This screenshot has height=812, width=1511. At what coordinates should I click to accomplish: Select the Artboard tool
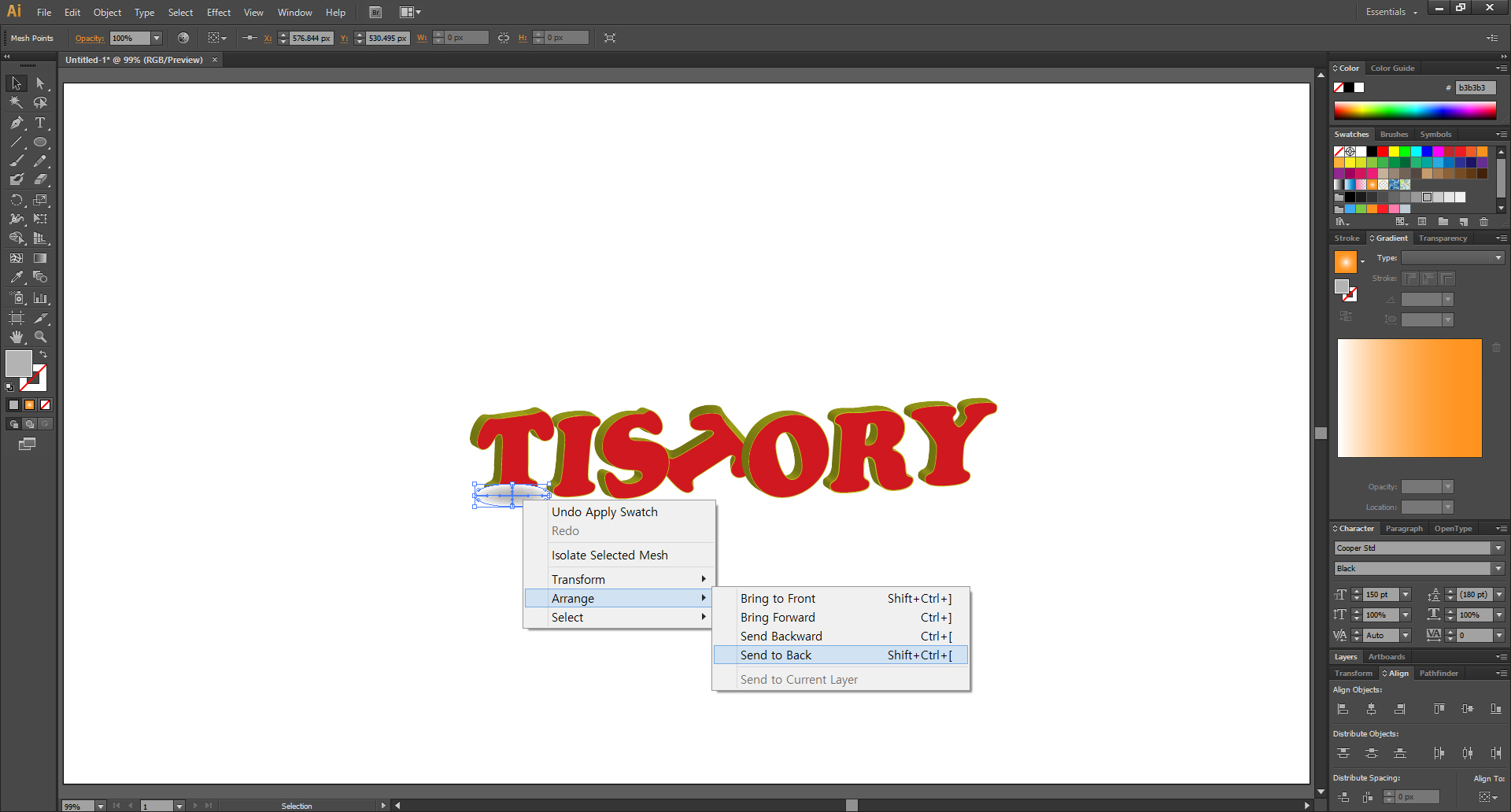pyautogui.click(x=16, y=318)
